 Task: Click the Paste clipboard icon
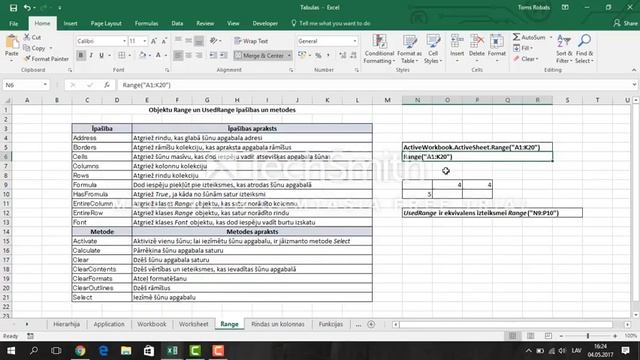coord(12,42)
